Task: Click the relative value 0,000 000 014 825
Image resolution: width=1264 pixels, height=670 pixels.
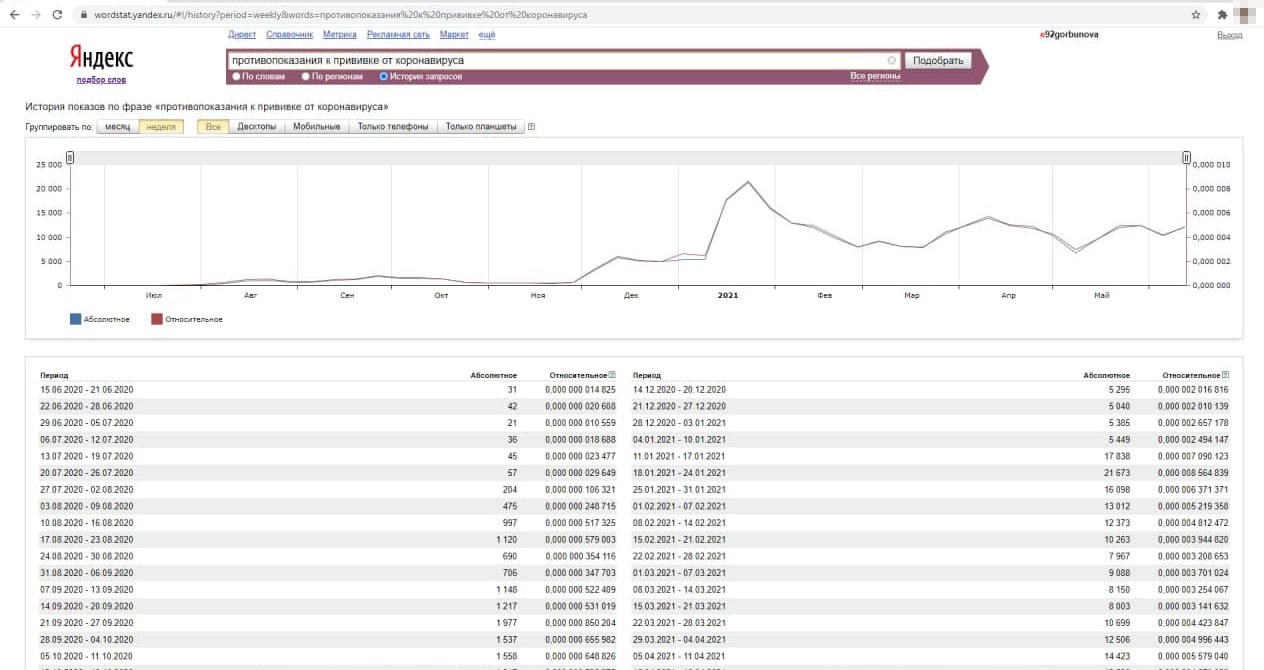Action: [x=581, y=389]
